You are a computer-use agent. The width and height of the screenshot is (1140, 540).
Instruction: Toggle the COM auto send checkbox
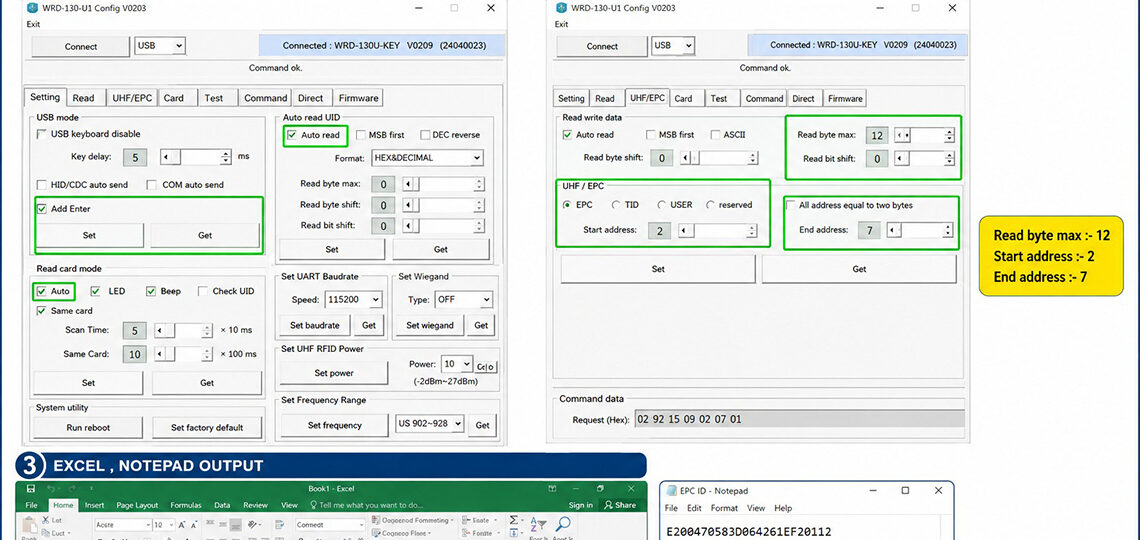click(x=152, y=185)
